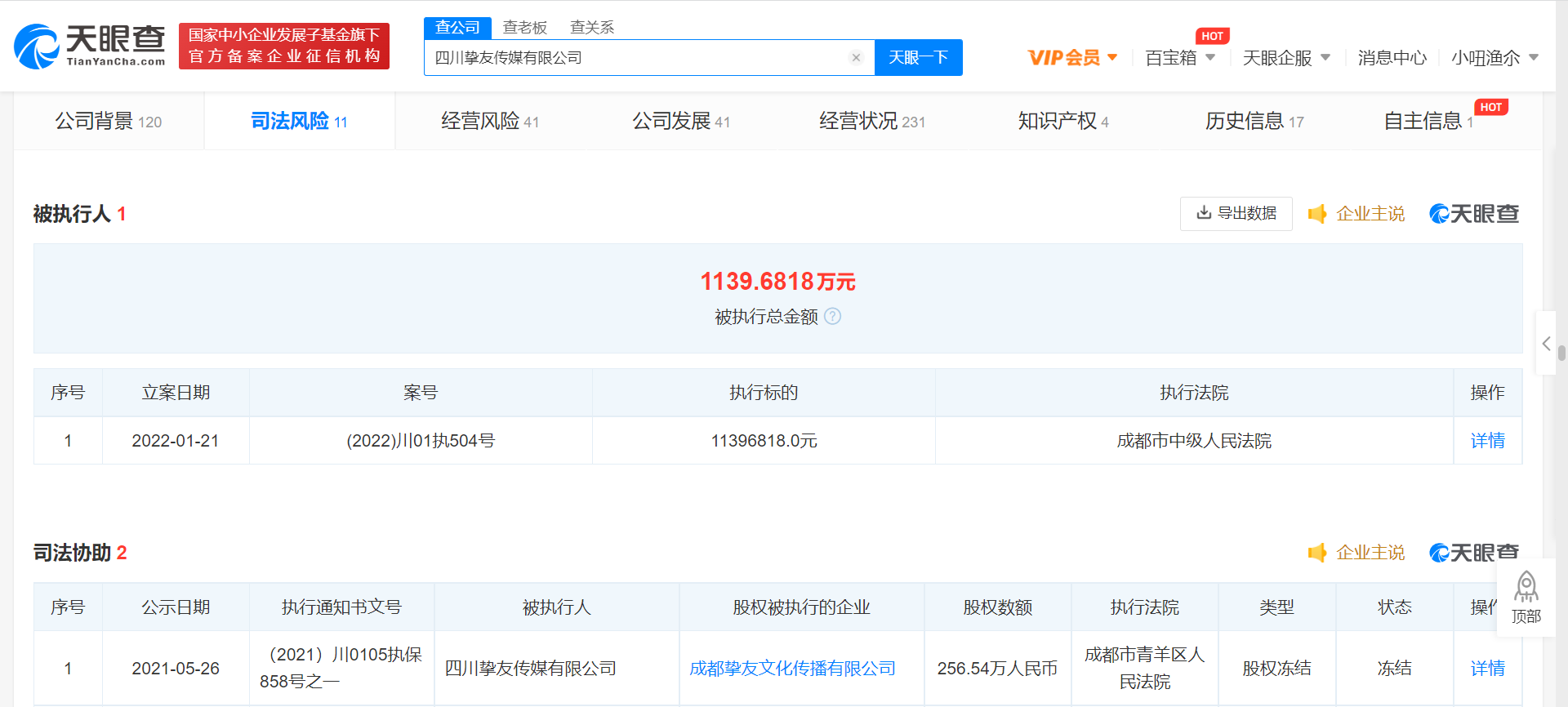Click the 股权冻结 type cell
The image size is (1568, 707).
tap(1276, 669)
